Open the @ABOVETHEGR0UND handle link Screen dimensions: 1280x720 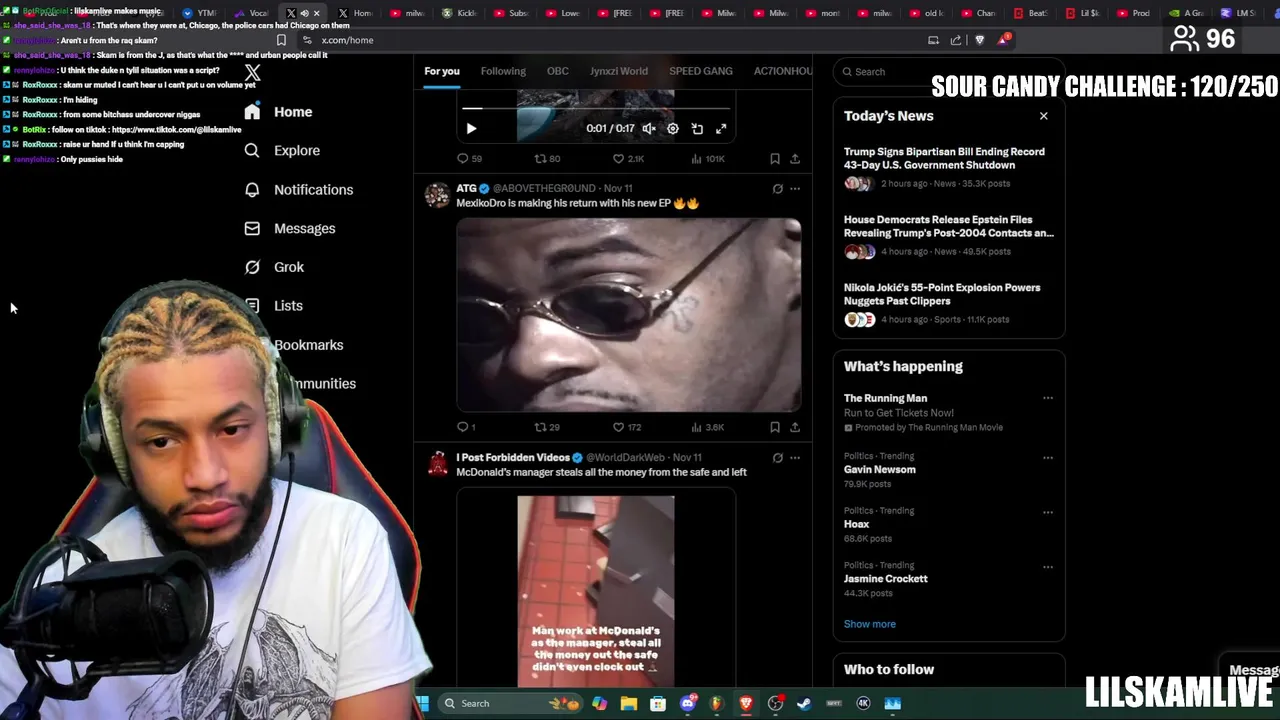click(x=544, y=188)
